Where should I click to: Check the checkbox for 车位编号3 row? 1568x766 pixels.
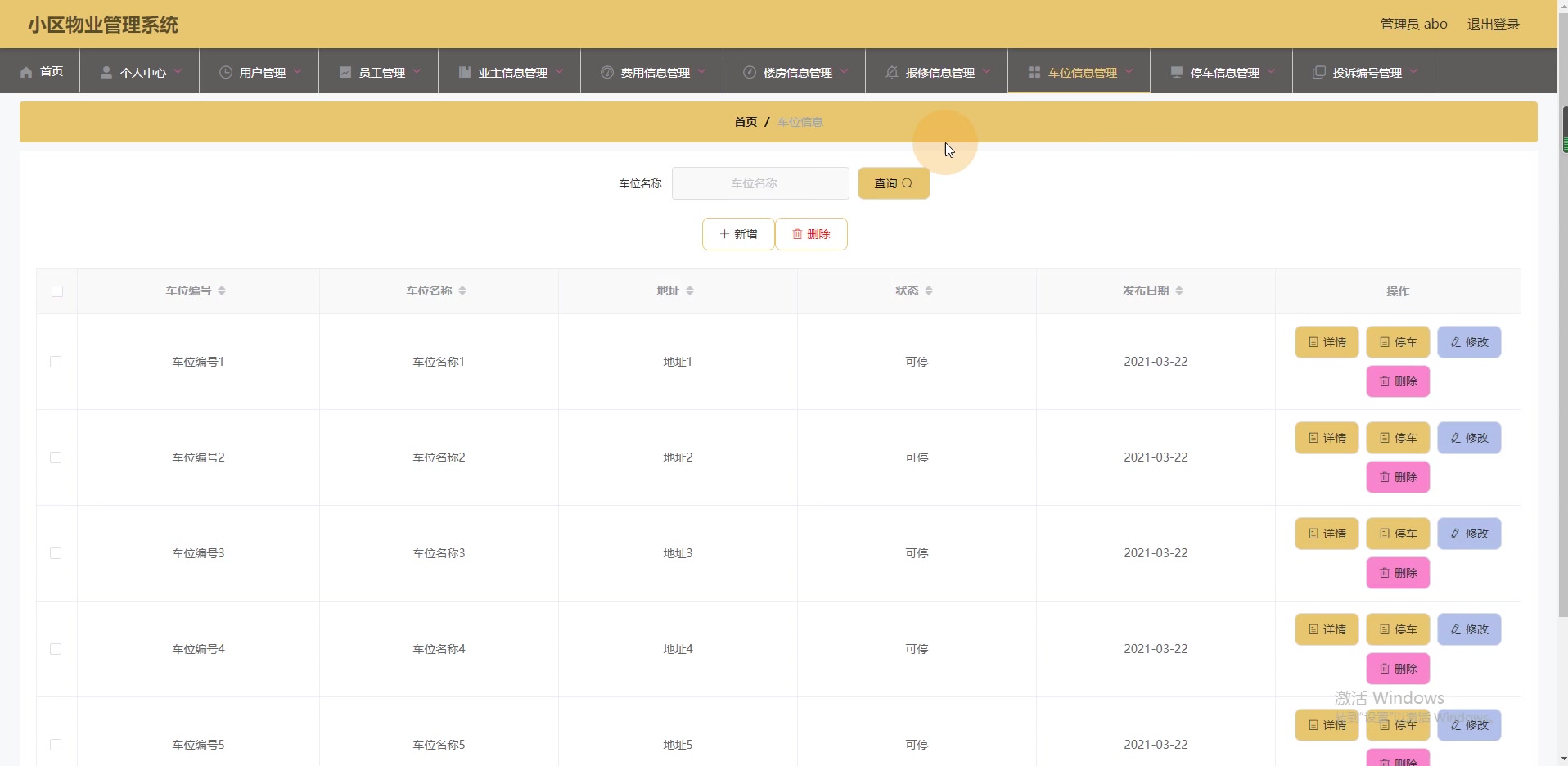pos(56,553)
